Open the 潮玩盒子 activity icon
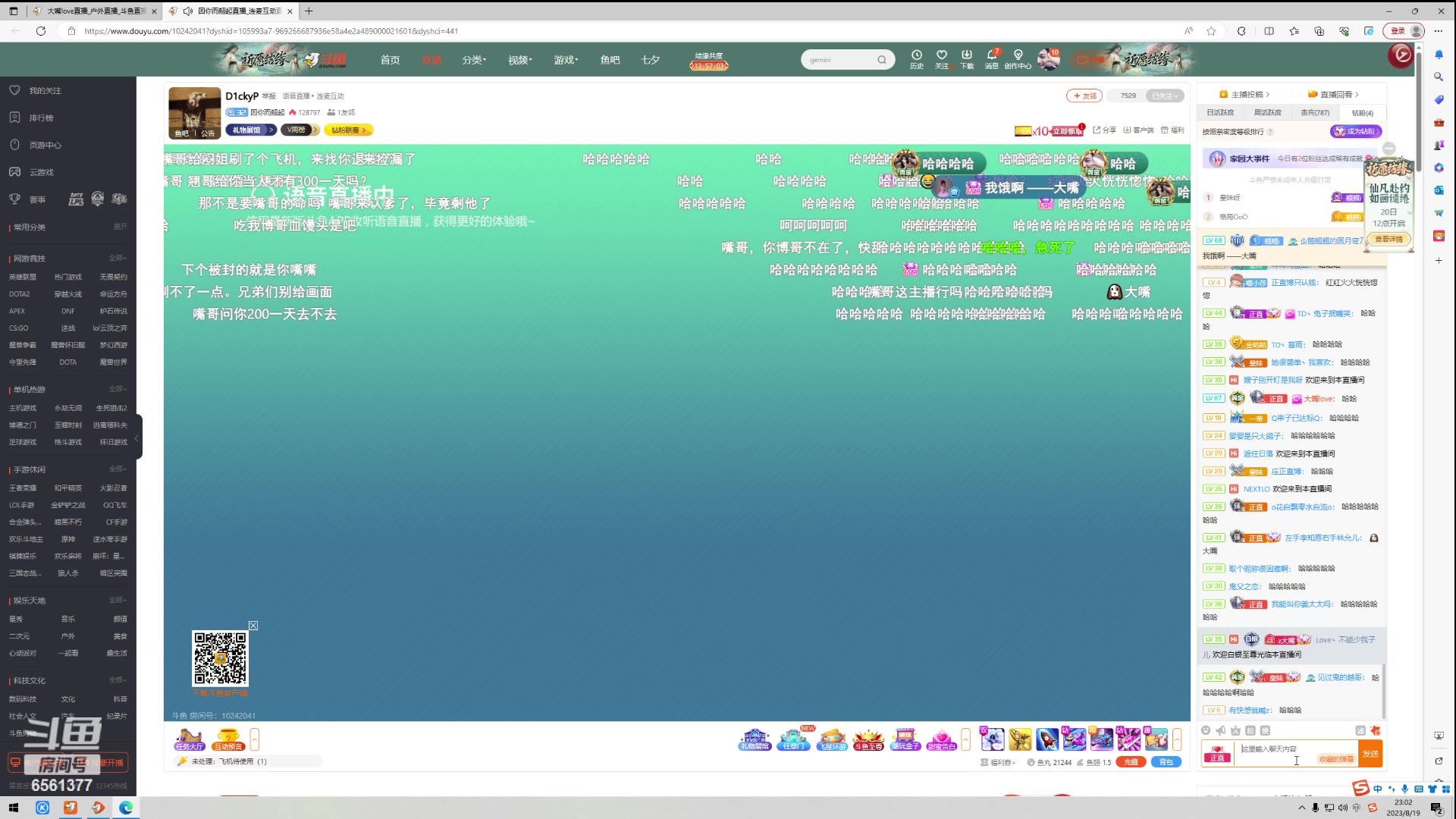1456x819 pixels. (x=905, y=739)
